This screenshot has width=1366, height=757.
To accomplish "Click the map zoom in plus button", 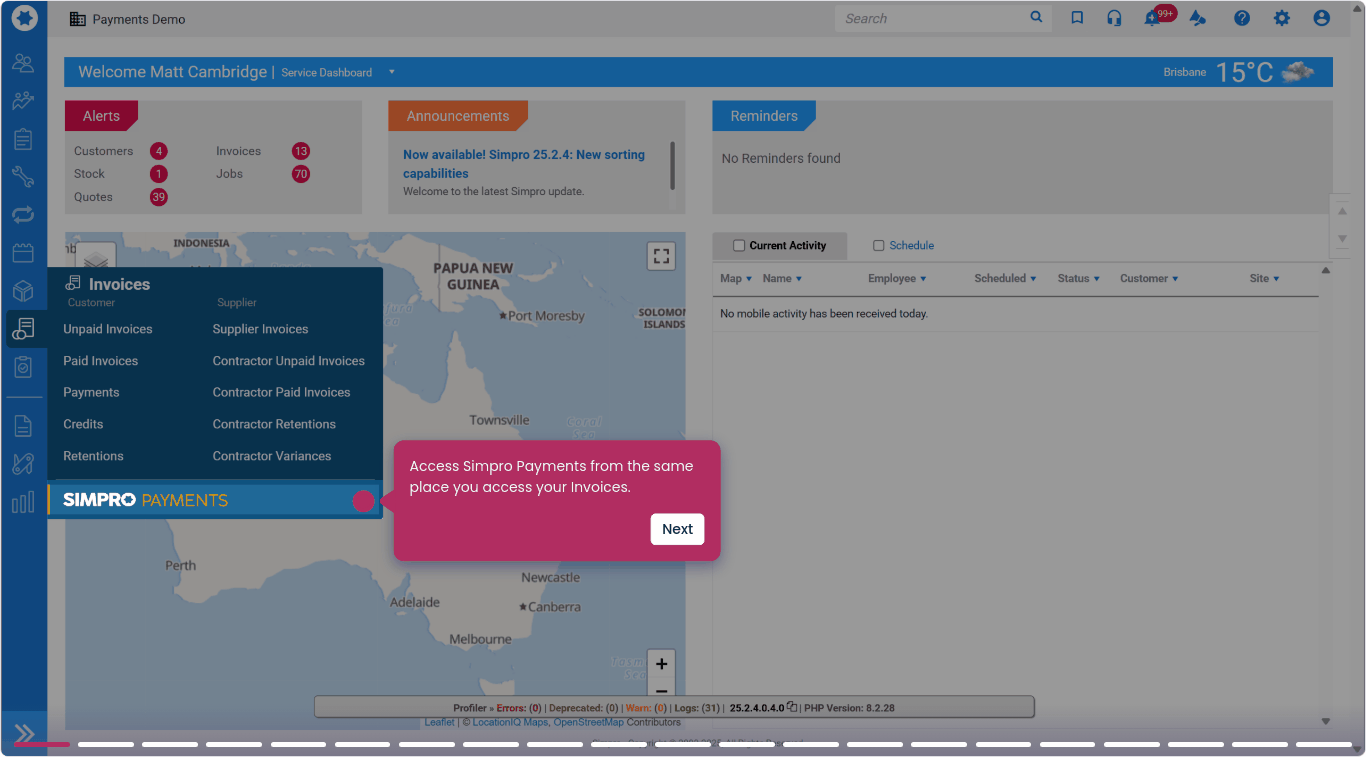I will [x=661, y=664].
